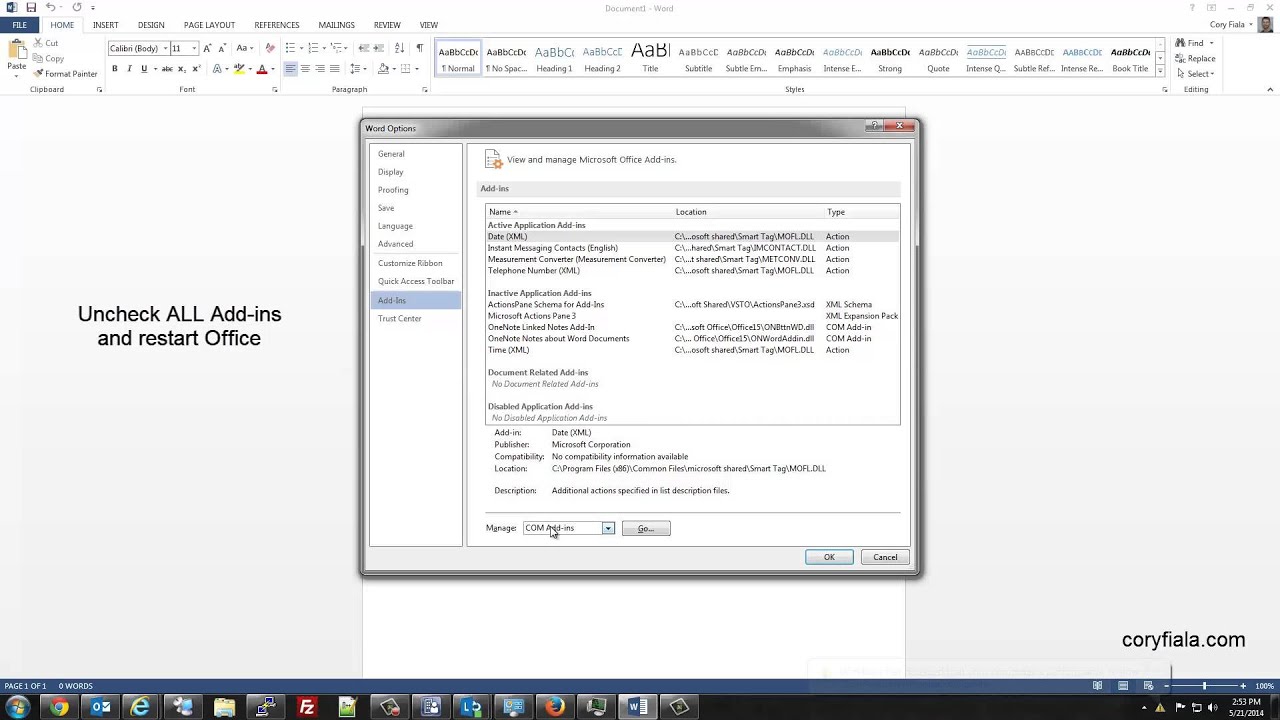Open the Select dropdown in Editing group
The width and height of the screenshot is (1280, 720).
[1195, 73]
